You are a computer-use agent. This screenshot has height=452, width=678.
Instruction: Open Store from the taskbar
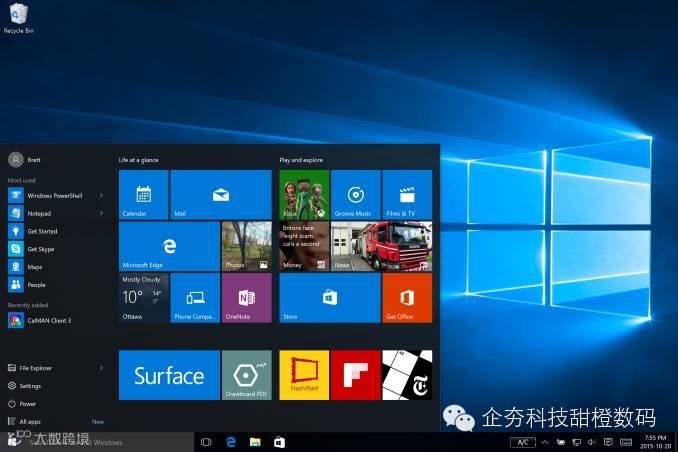click(x=279, y=442)
